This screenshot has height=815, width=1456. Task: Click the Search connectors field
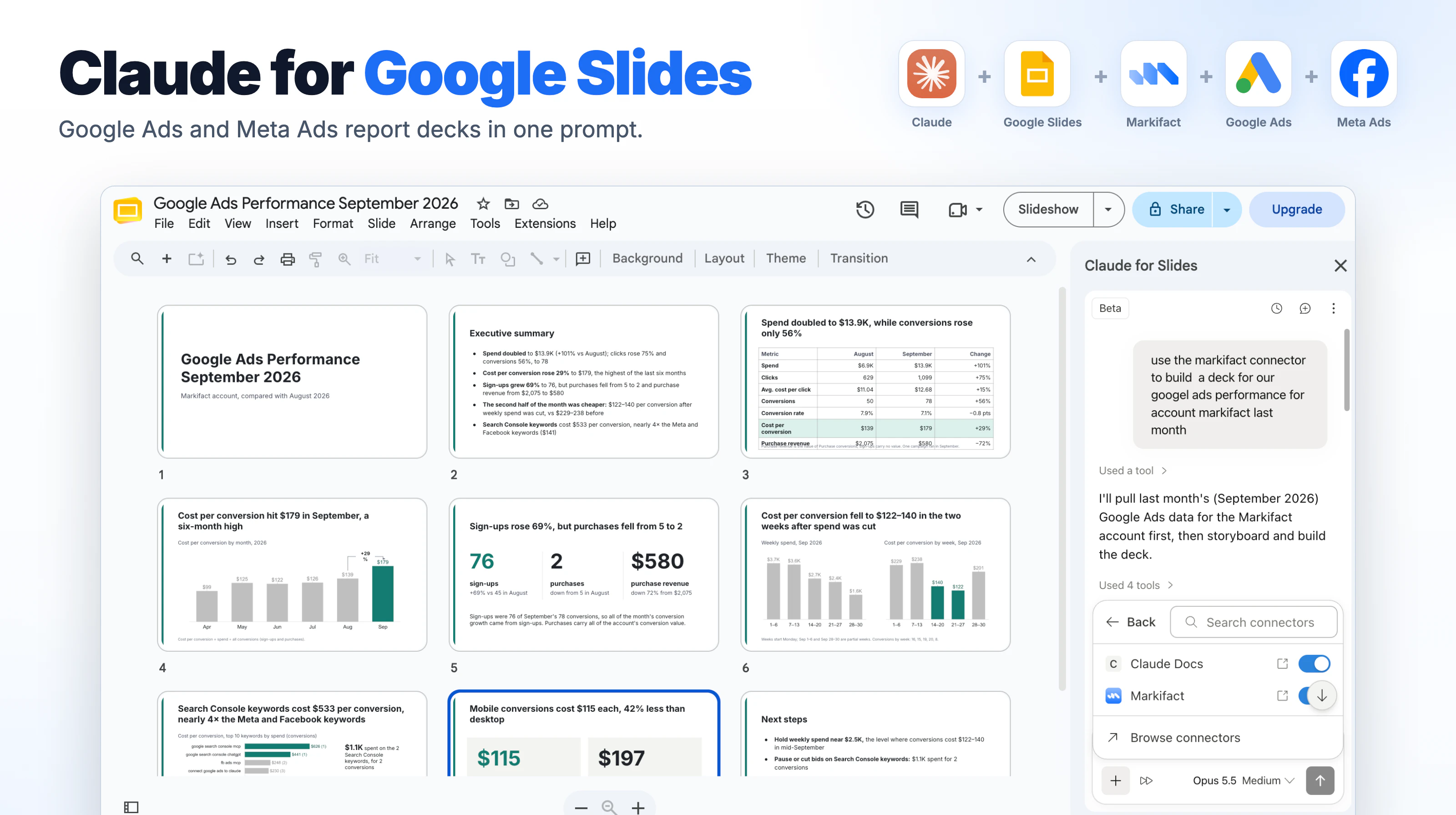coord(1253,622)
